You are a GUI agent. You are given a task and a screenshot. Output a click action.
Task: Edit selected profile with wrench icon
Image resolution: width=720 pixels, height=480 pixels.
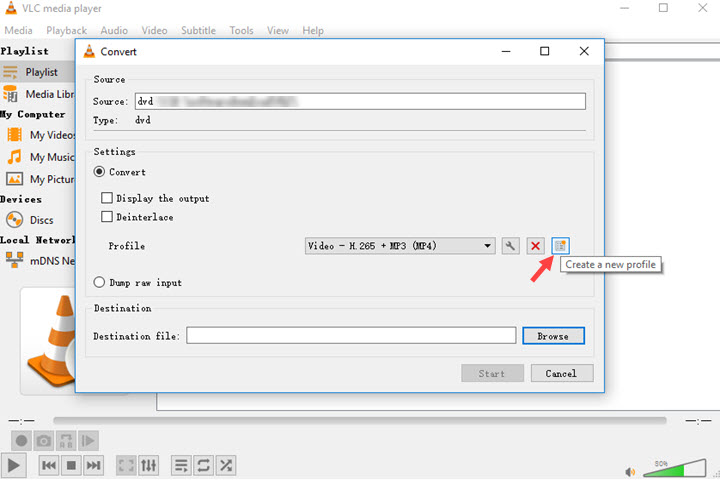point(510,246)
